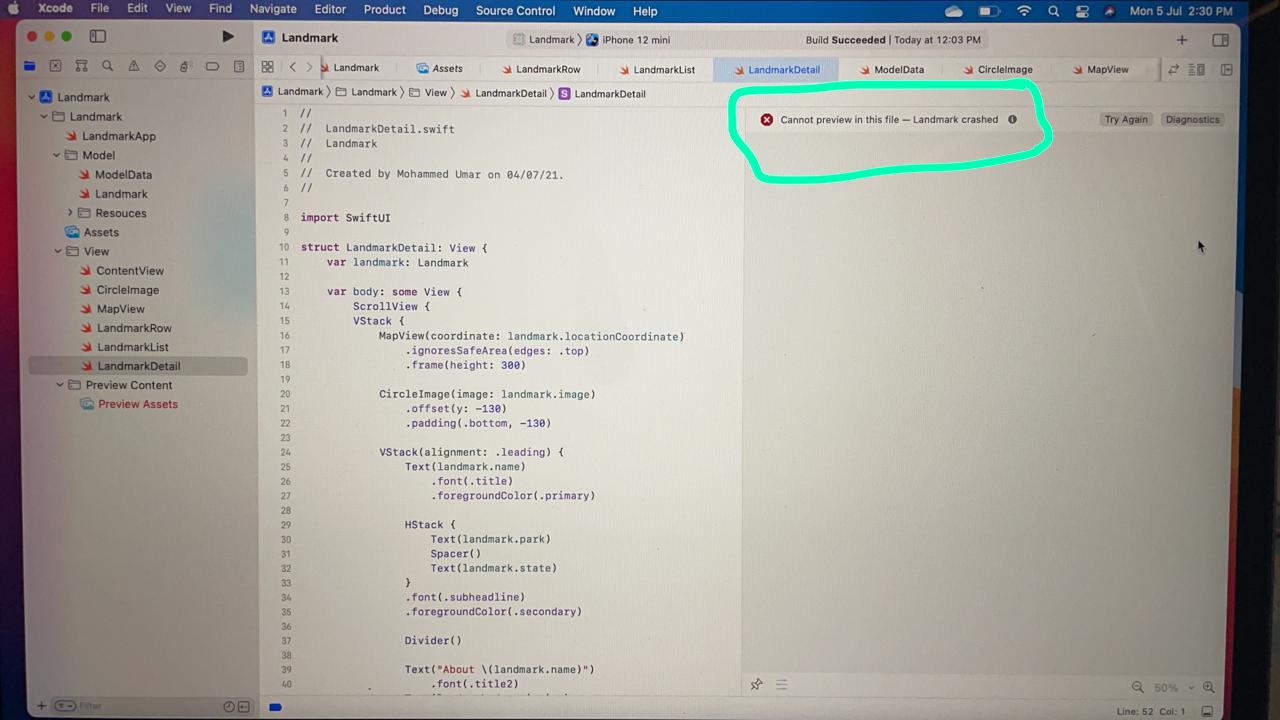Collapse the Preview Content folder
The height and width of the screenshot is (720, 1280).
coord(59,385)
